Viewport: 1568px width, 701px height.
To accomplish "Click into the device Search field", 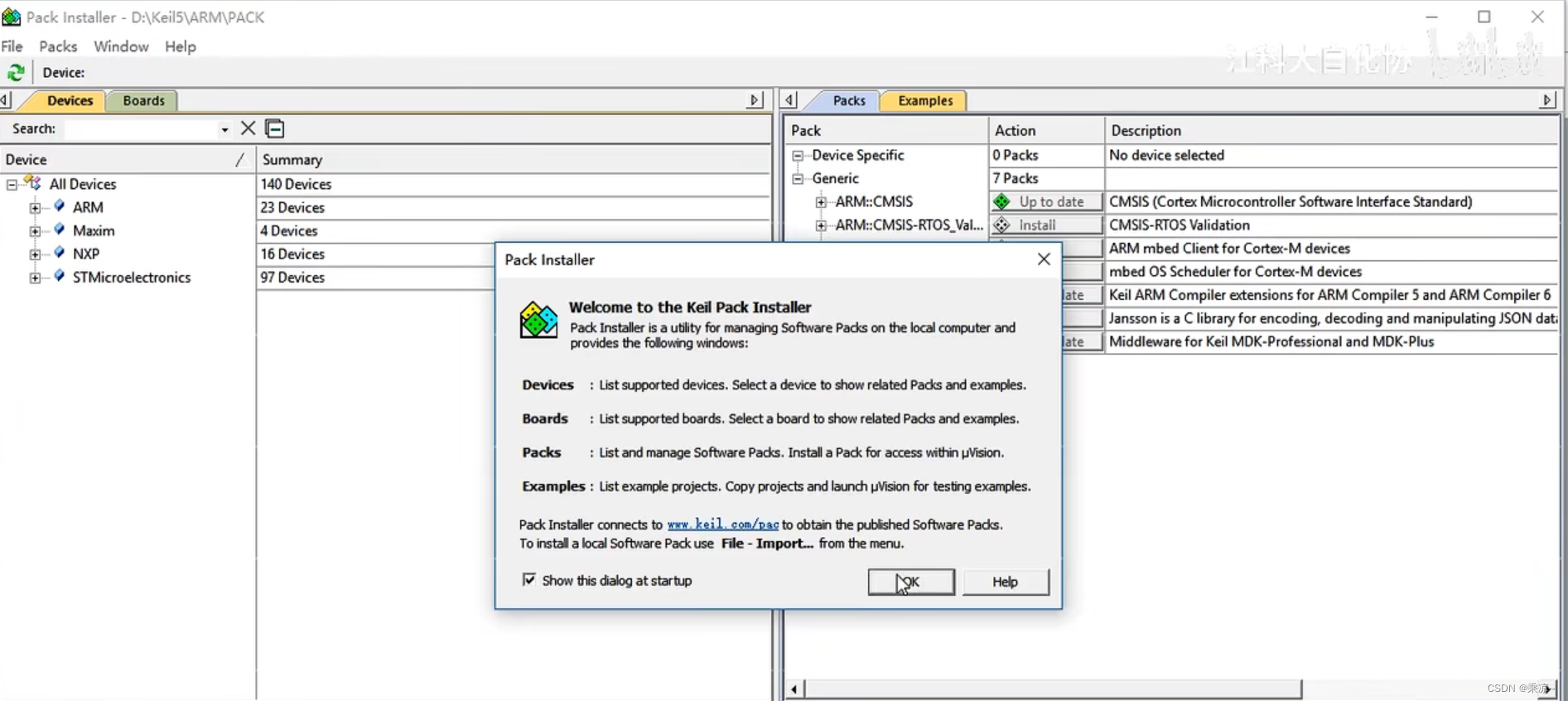I will [x=141, y=129].
